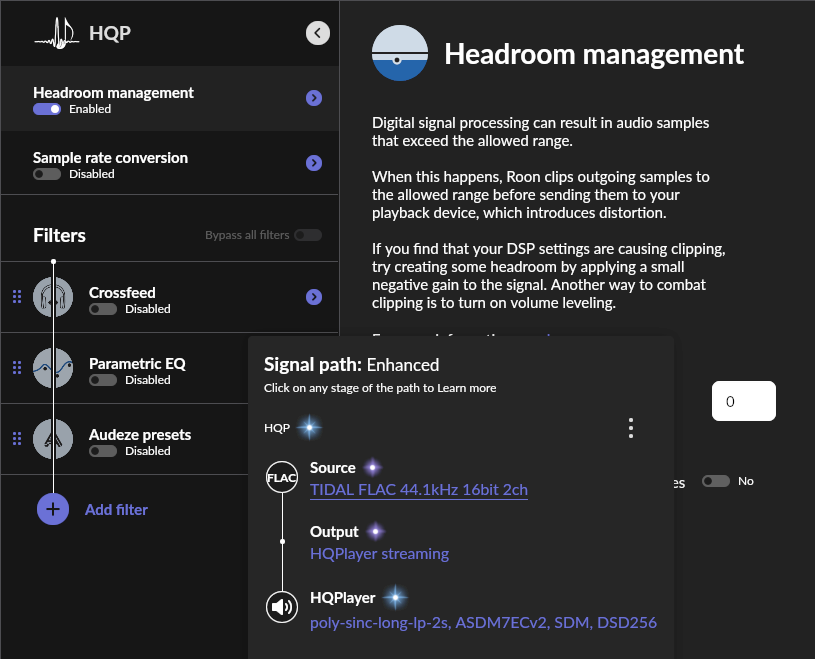The height and width of the screenshot is (659, 815).
Task: Click the plus icon to add filter
Action: click(x=54, y=509)
